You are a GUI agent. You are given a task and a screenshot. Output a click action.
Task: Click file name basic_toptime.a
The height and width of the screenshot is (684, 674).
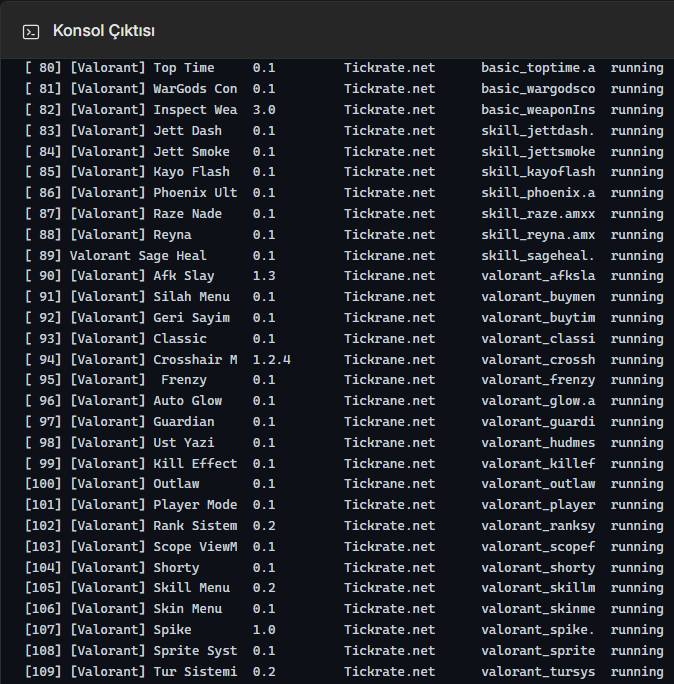pos(538,68)
